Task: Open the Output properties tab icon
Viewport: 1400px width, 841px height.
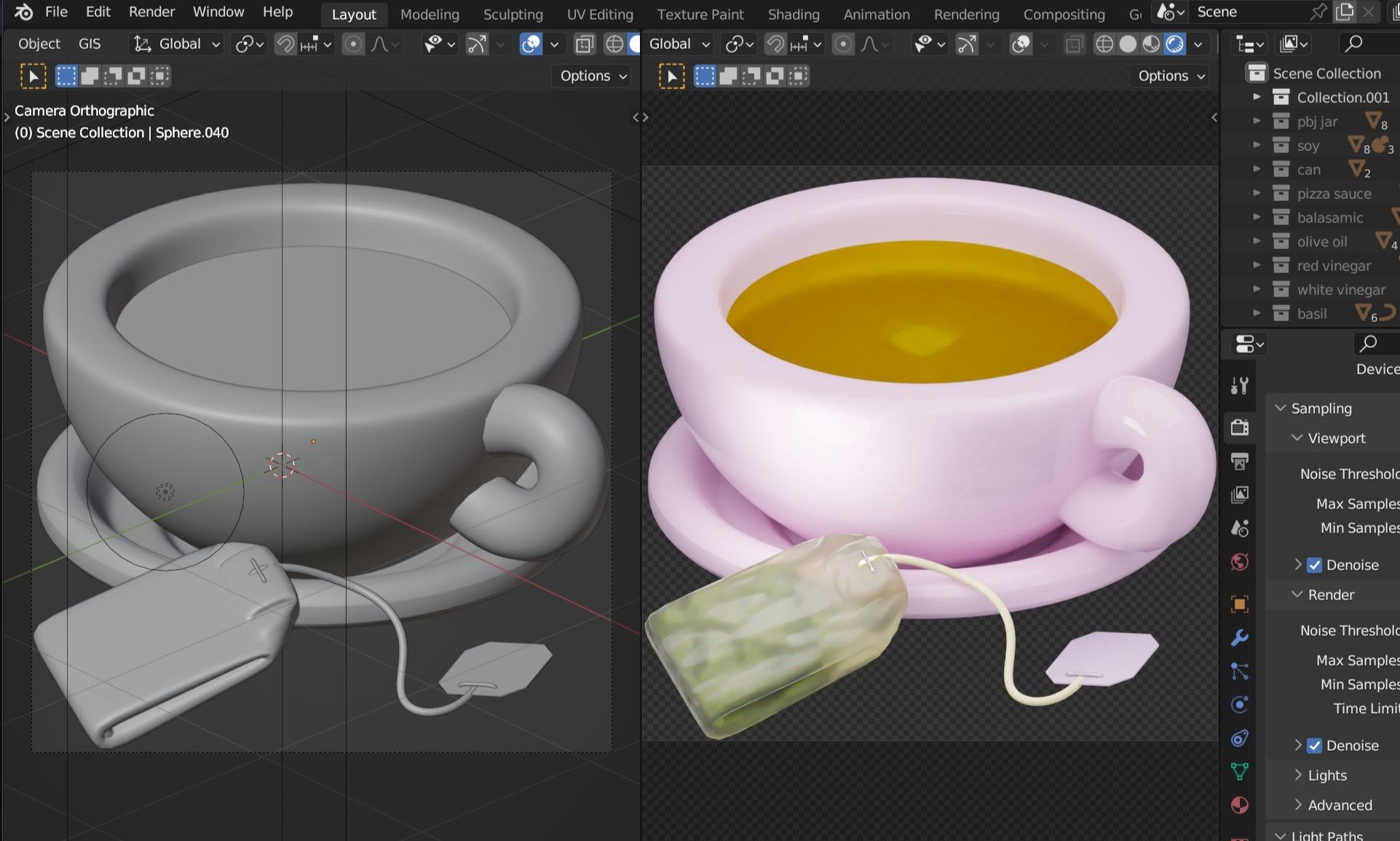Action: pos(1239,461)
